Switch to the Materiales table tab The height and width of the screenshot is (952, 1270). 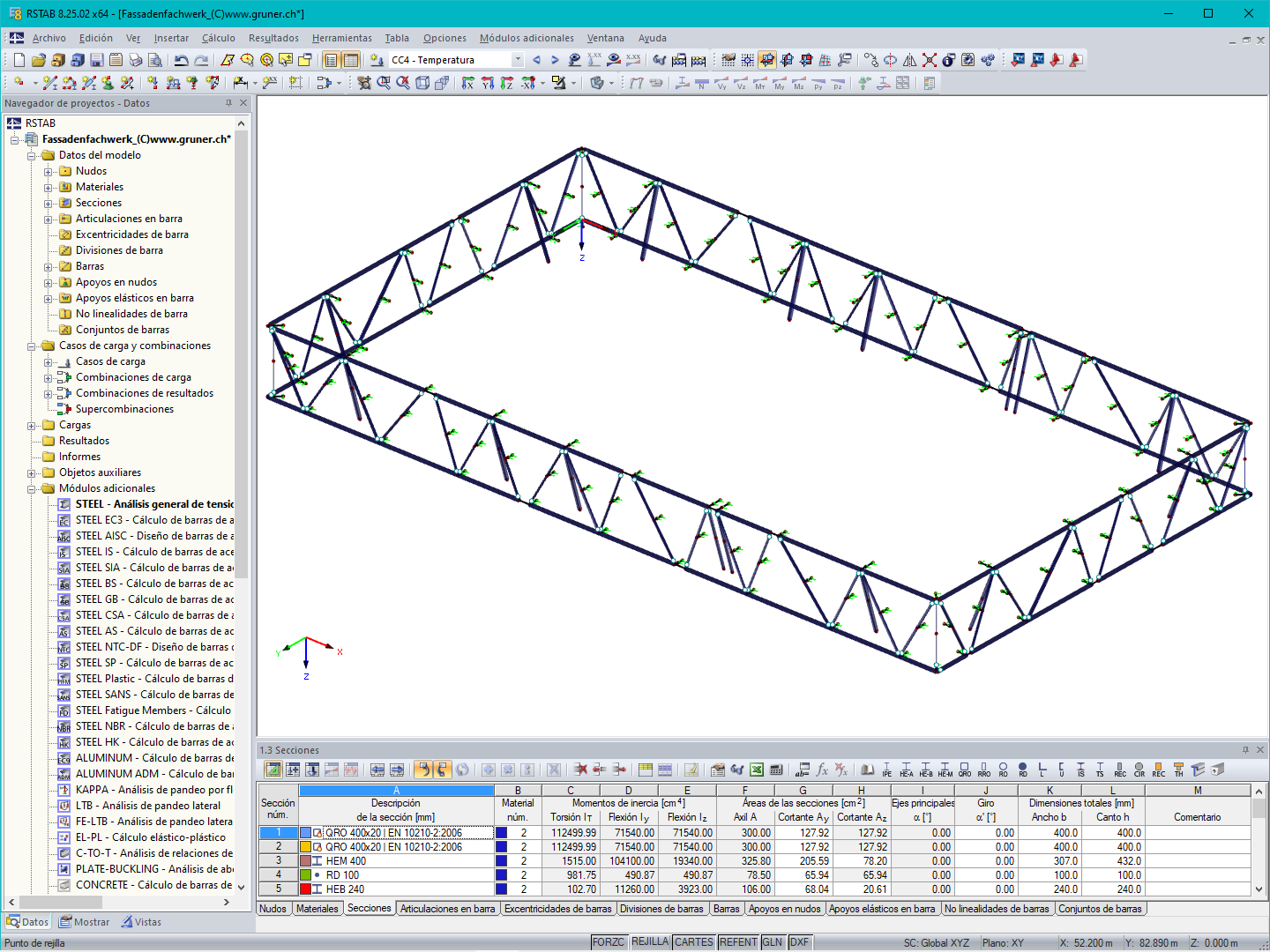pyautogui.click(x=317, y=909)
